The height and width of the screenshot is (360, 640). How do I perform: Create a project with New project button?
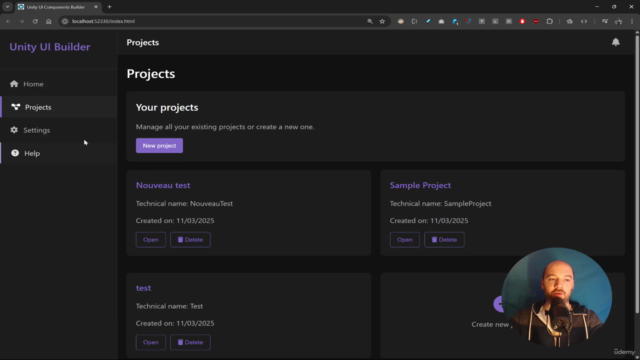[159, 145]
